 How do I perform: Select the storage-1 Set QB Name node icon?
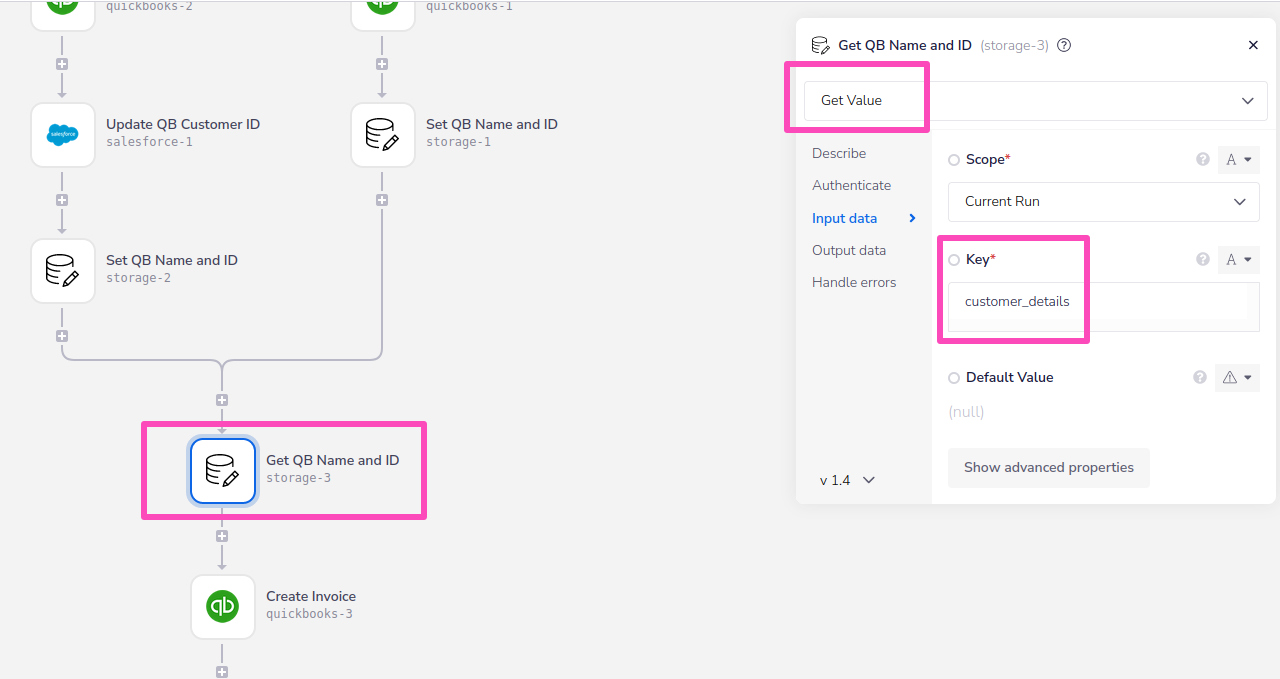383,134
